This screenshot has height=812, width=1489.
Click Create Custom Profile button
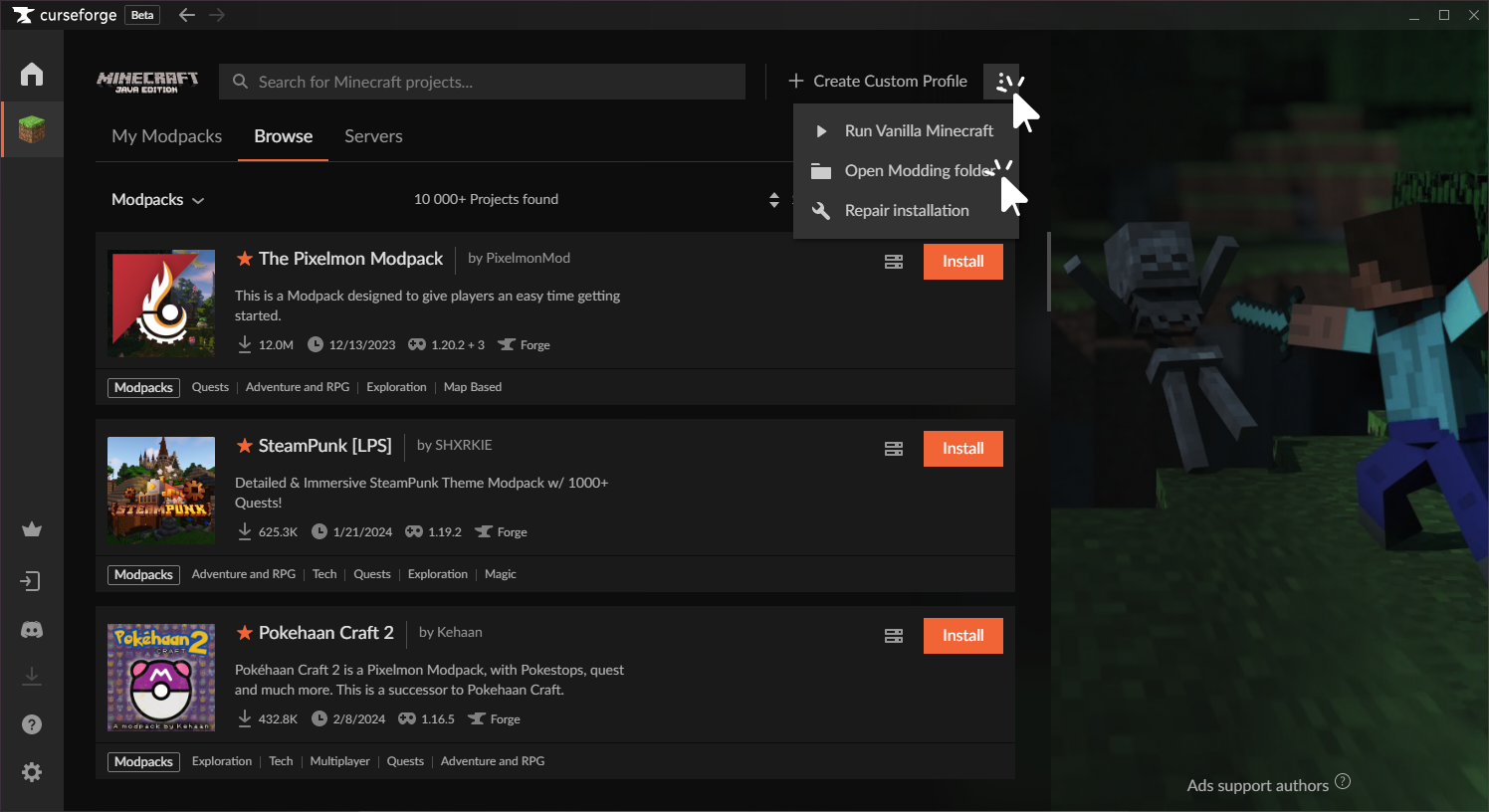coord(878,82)
